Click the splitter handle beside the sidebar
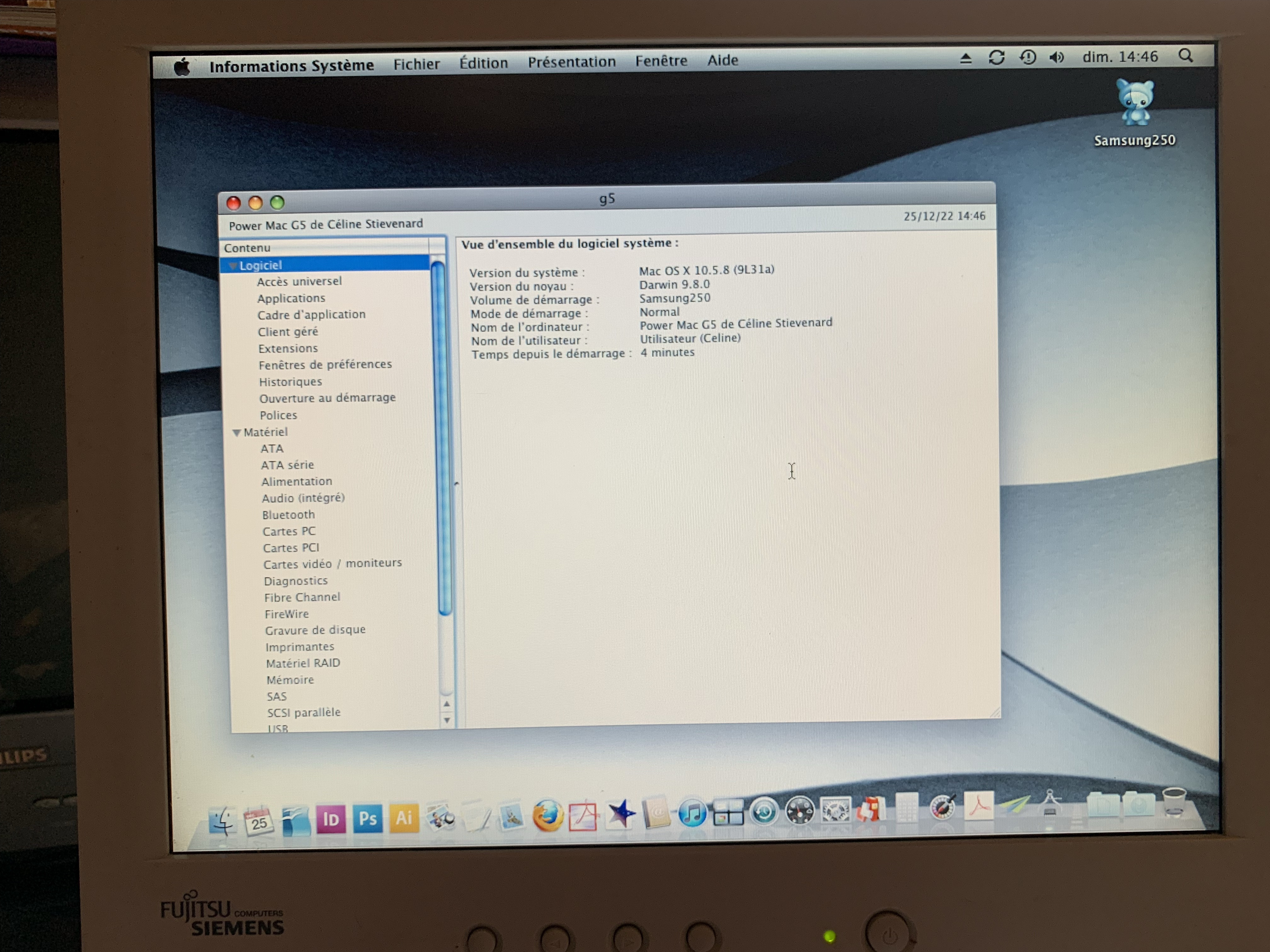The width and height of the screenshot is (1270, 952). point(457,483)
